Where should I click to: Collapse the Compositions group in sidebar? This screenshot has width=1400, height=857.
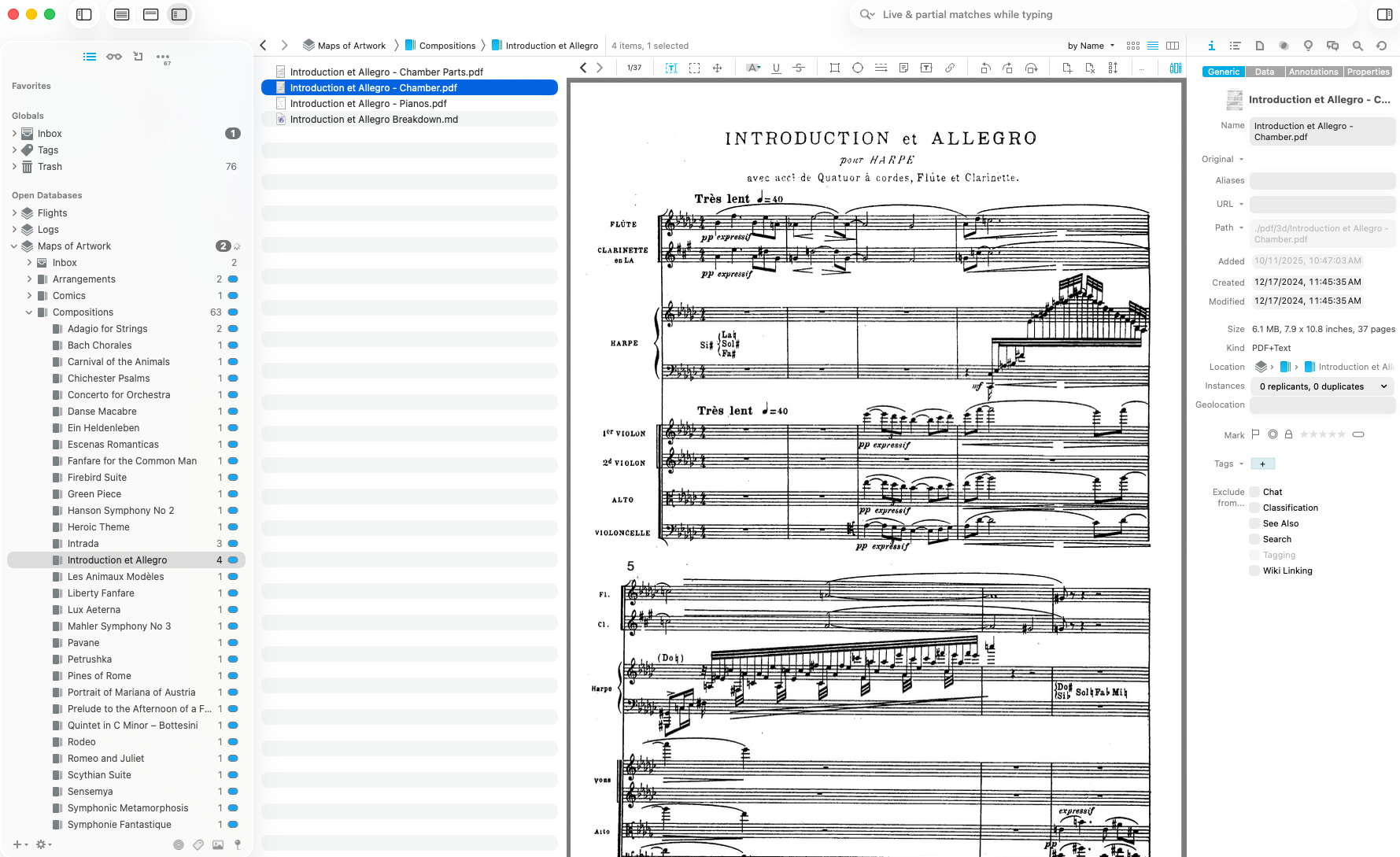29,312
